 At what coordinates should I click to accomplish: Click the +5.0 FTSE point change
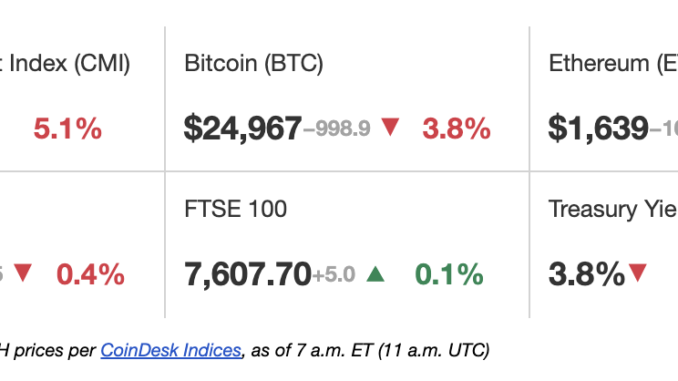(x=333, y=274)
